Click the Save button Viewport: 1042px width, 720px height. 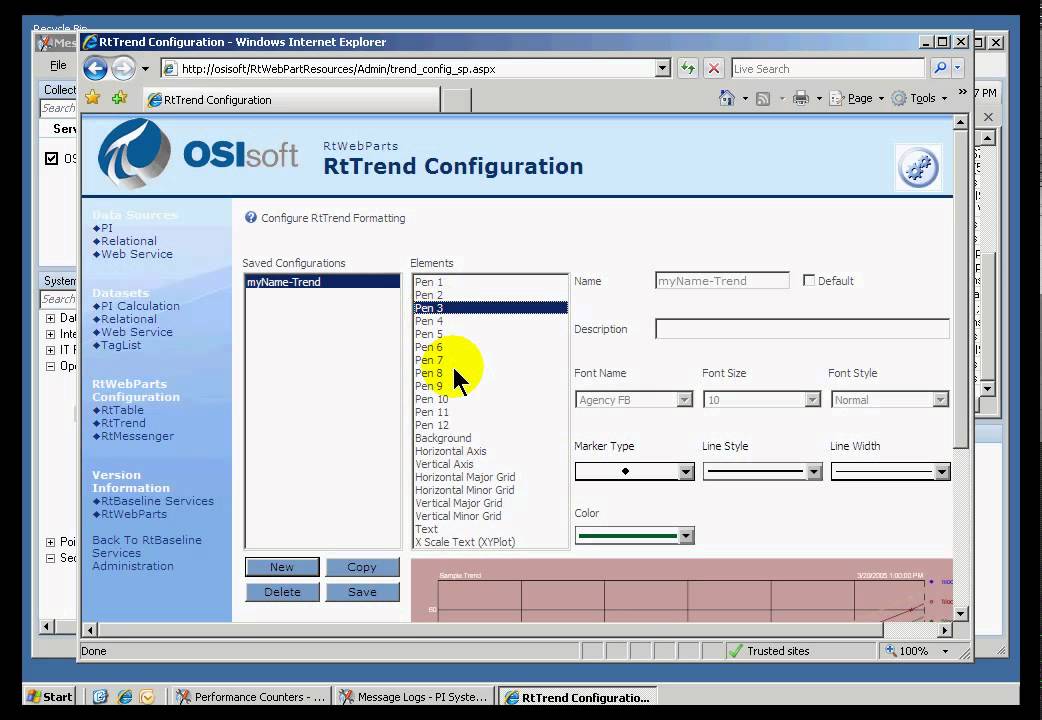(x=362, y=592)
